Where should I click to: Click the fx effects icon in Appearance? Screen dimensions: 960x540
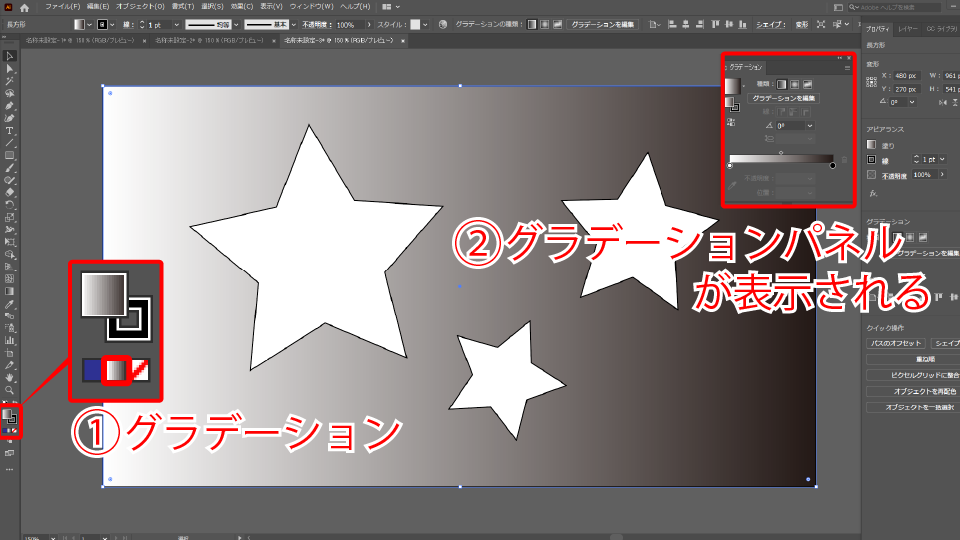coord(873,193)
